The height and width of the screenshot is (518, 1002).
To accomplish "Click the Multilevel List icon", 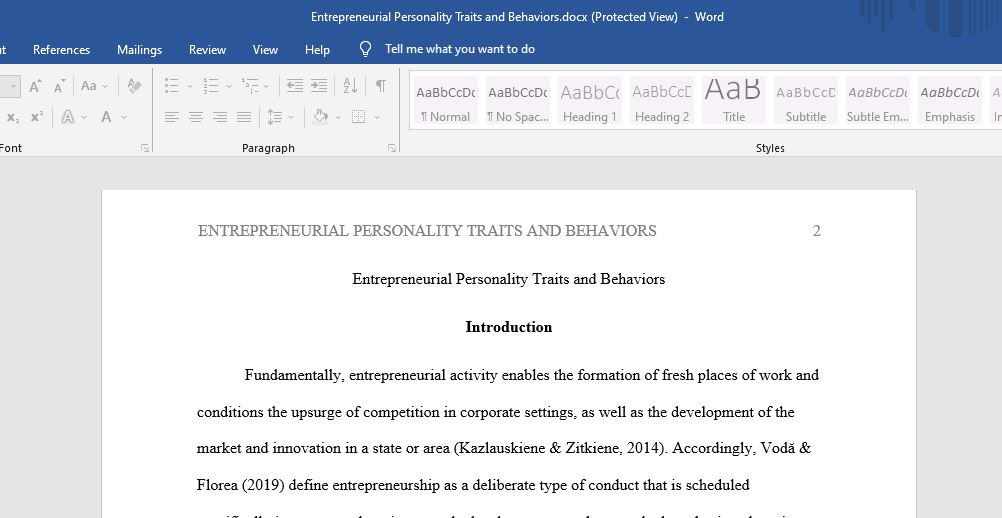I will click(250, 86).
